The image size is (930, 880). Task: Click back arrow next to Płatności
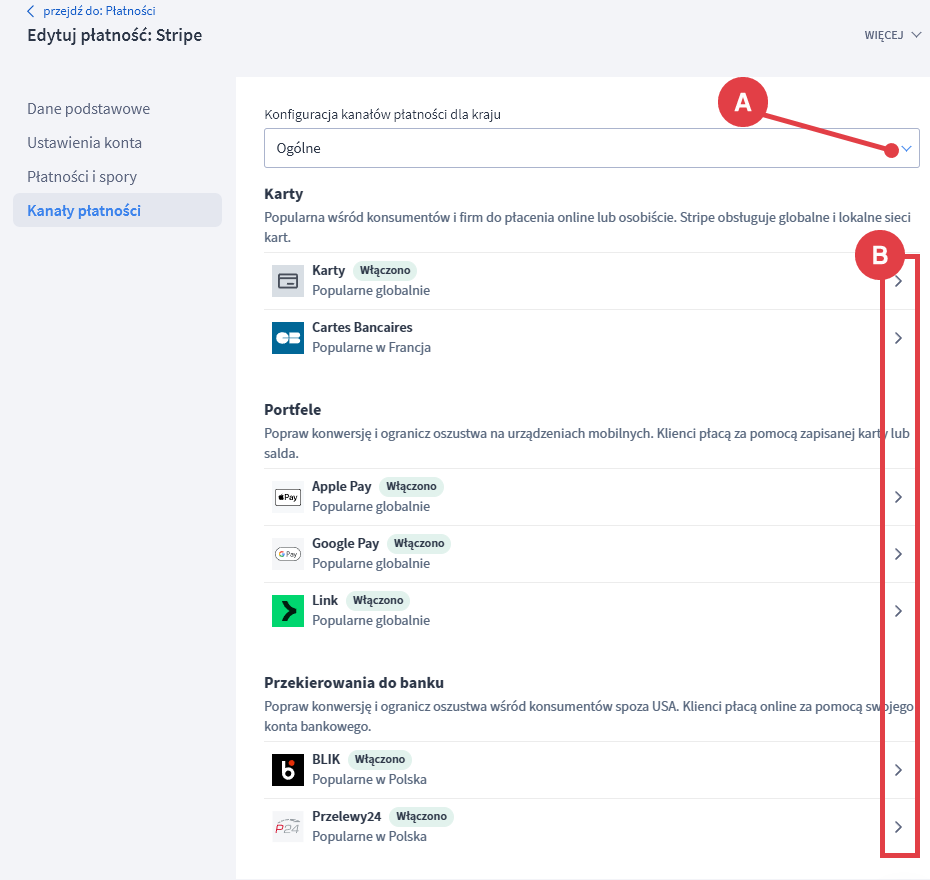[x=31, y=12]
